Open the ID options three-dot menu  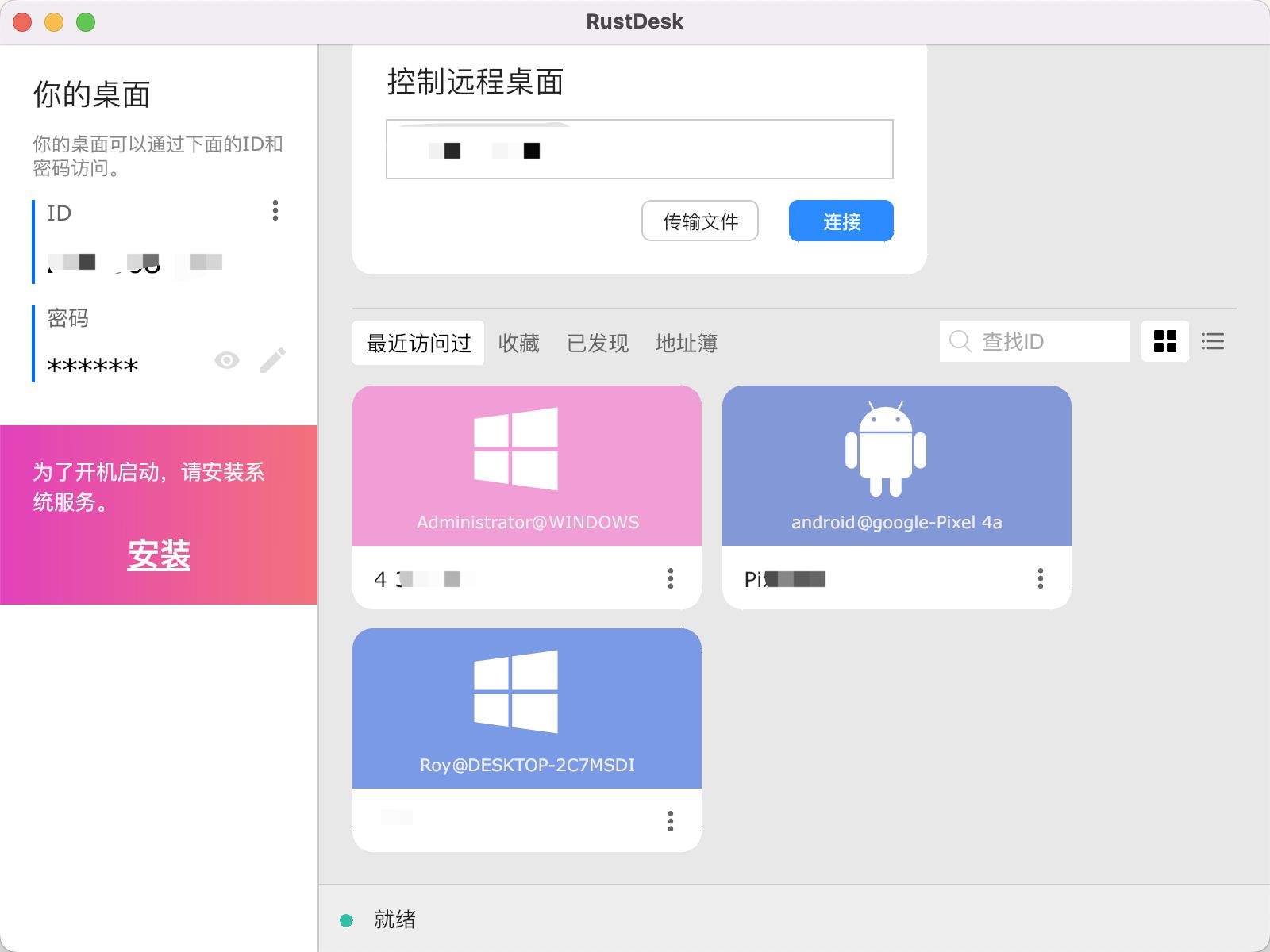pos(275,210)
